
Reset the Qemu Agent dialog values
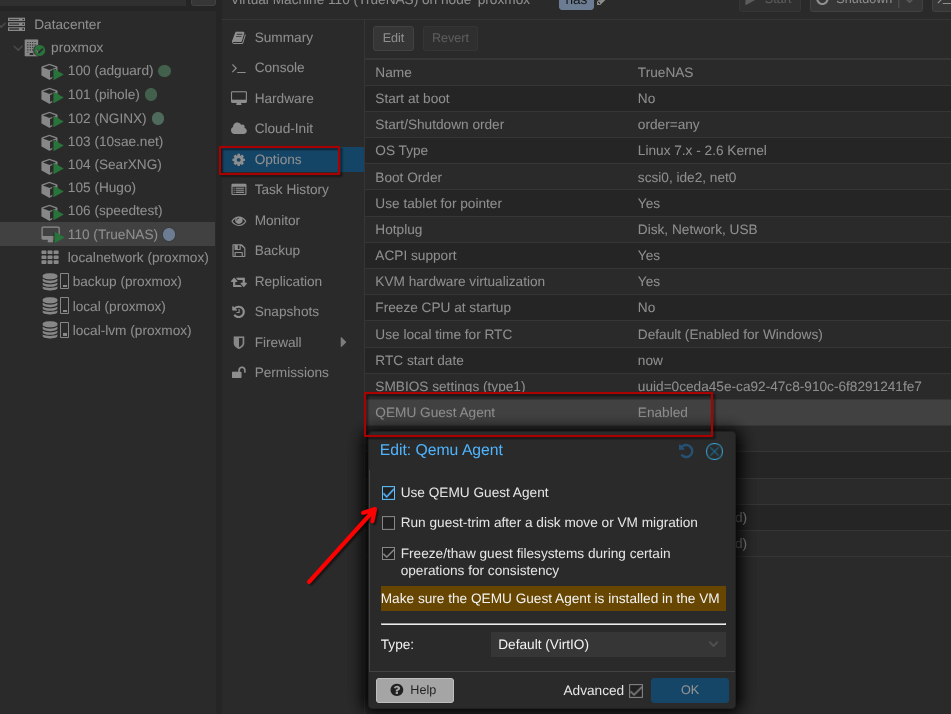(686, 451)
